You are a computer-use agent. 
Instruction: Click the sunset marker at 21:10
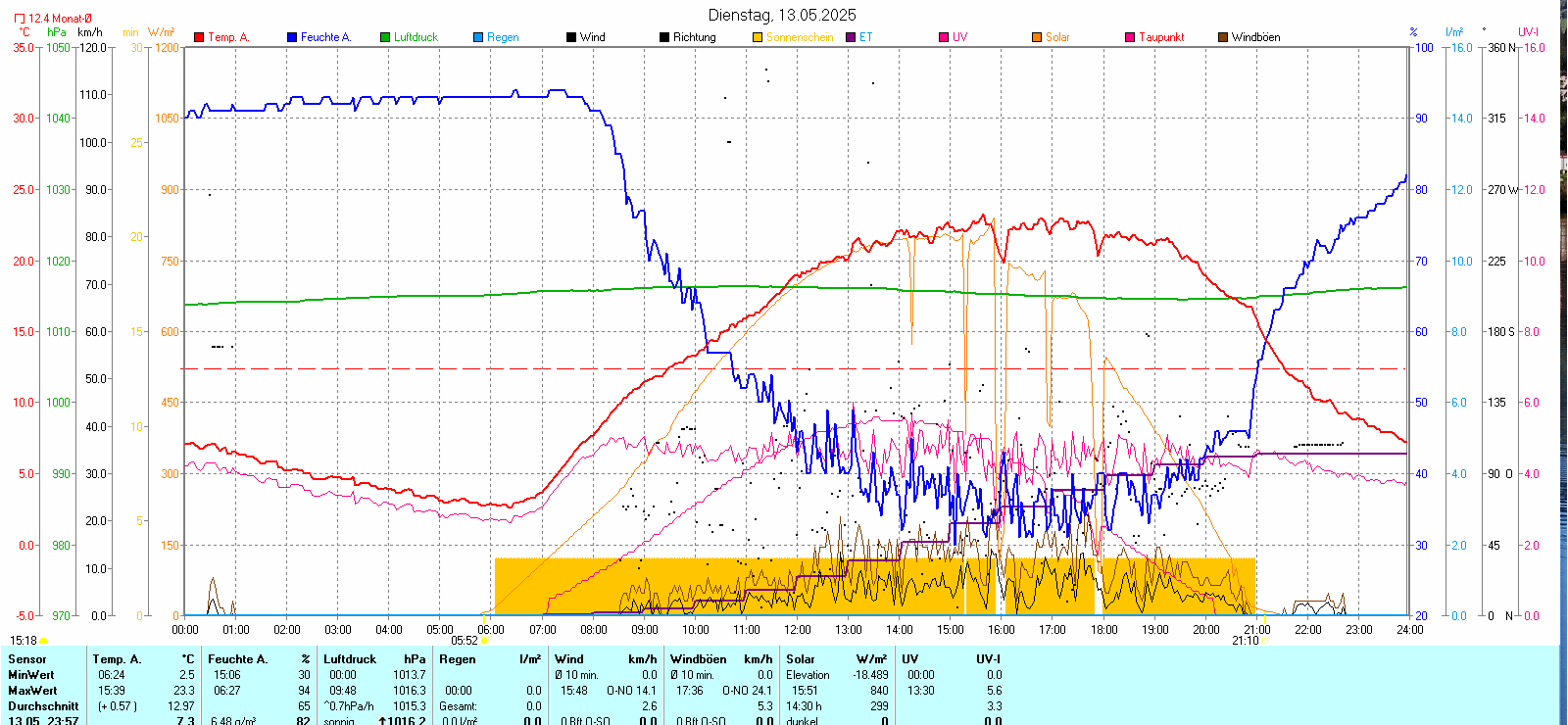point(1263,641)
